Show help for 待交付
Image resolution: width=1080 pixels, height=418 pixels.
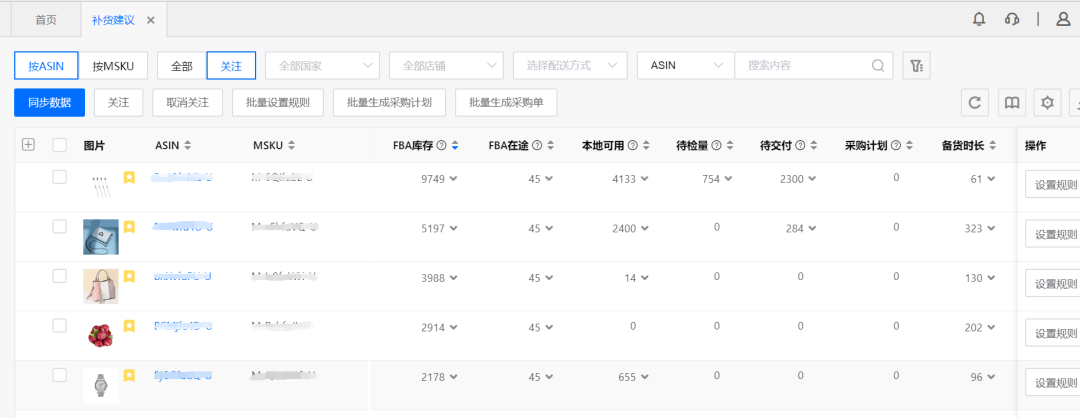point(800,145)
